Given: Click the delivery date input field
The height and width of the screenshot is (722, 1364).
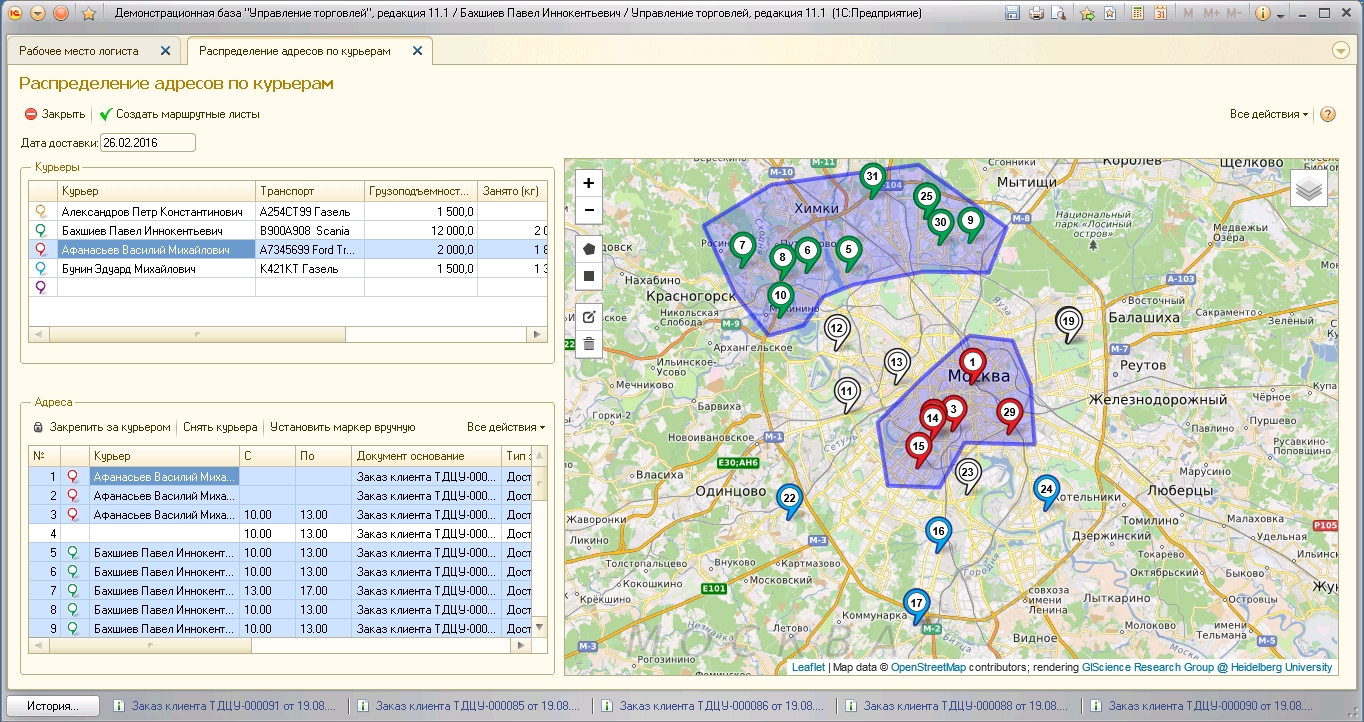Looking at the screenshot, I should point(147,143).
